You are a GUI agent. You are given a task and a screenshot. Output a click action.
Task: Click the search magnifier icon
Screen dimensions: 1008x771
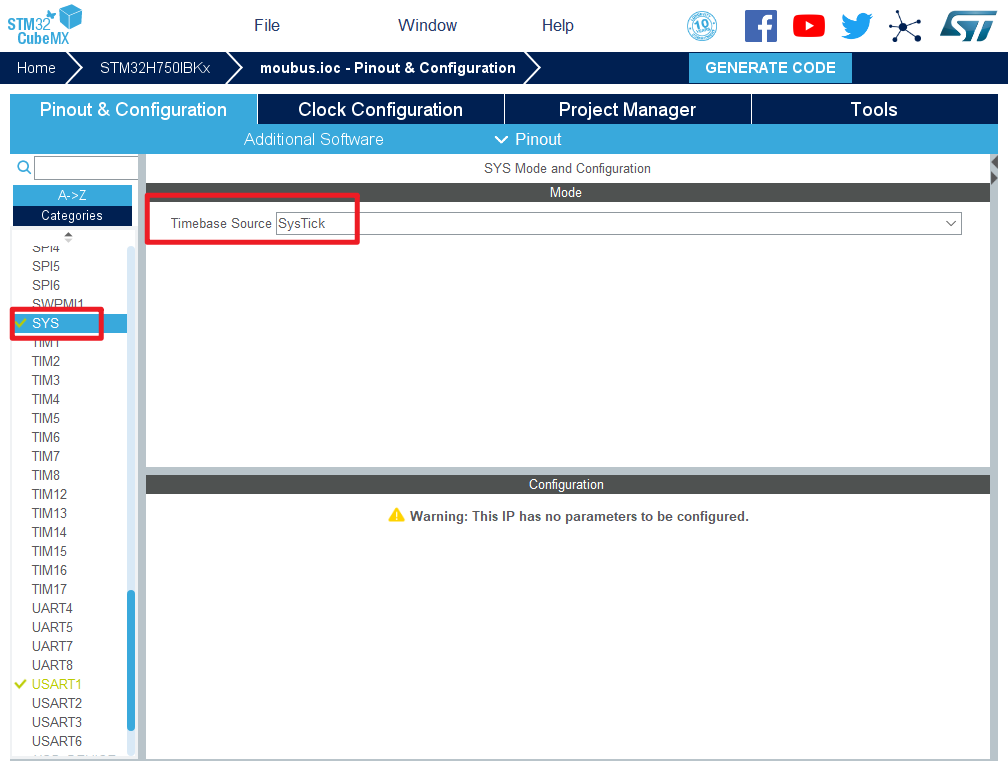(24, 168)
